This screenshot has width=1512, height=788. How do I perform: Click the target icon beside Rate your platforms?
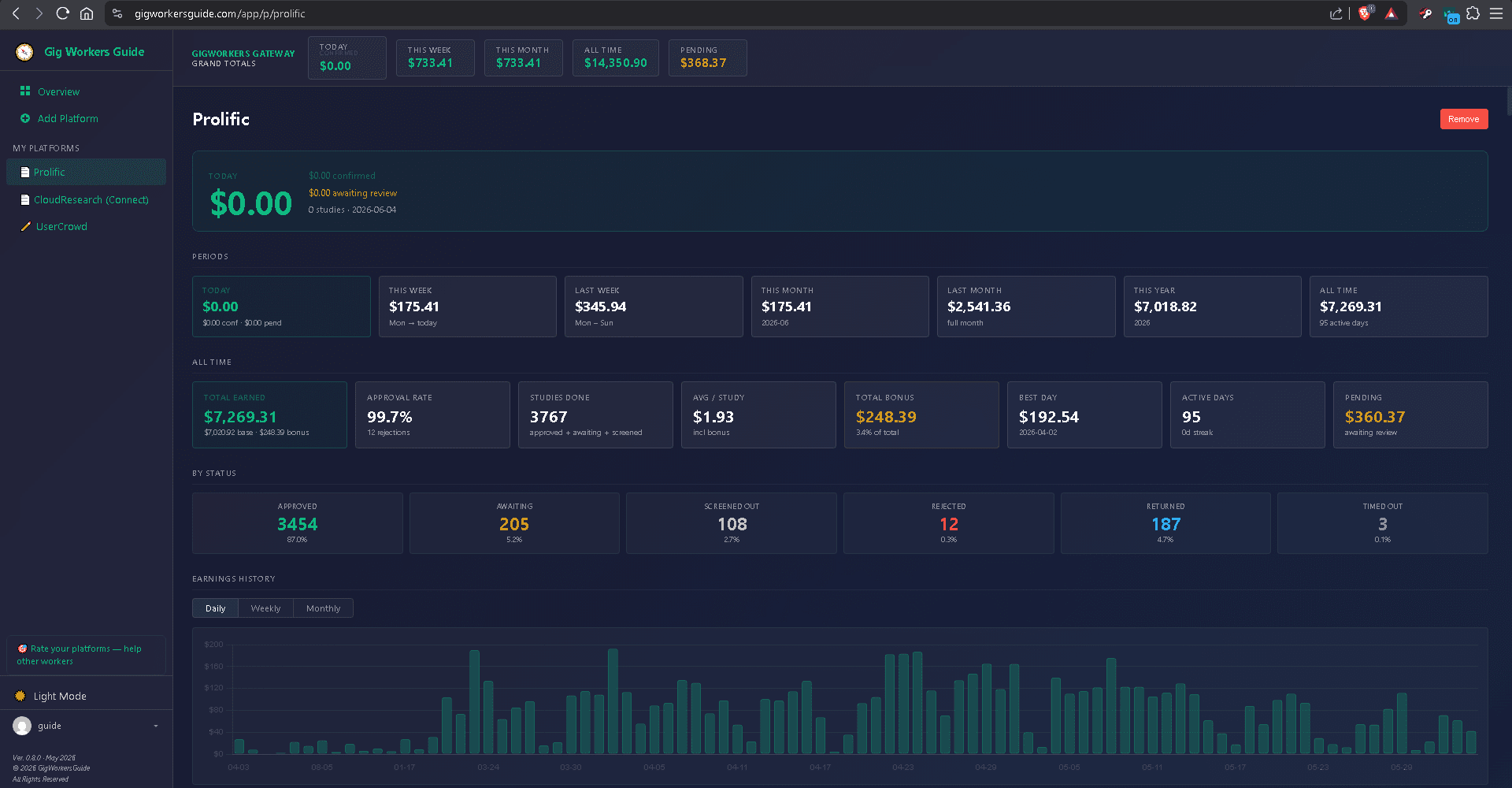click(22, 649)
